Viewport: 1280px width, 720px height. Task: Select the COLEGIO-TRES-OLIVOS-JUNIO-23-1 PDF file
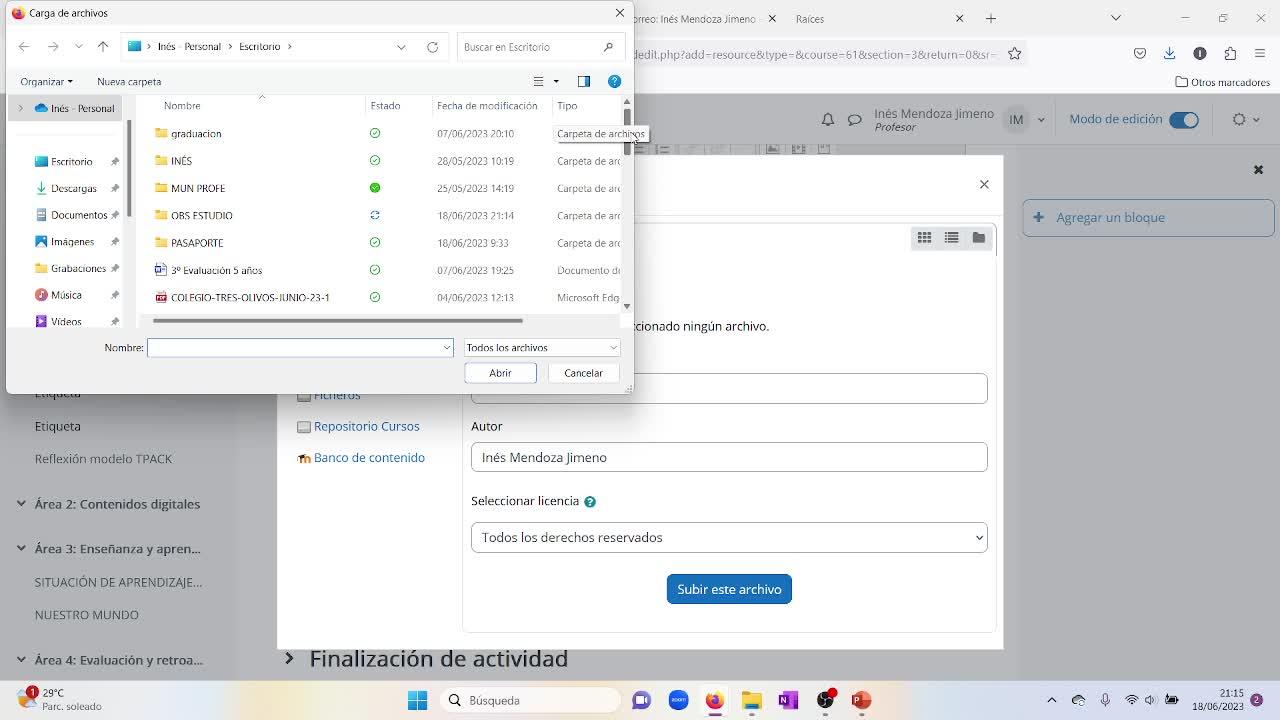click(x=250, y=298)
